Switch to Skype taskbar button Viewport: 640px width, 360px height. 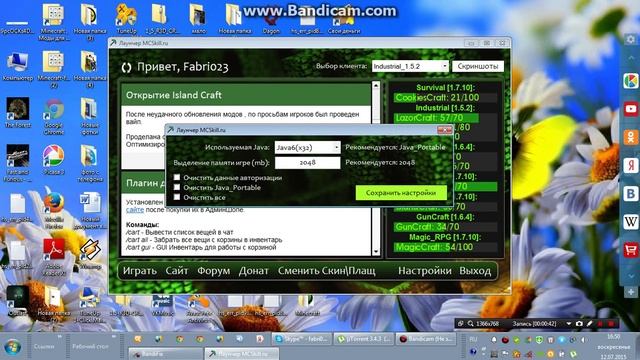[302, 339]
